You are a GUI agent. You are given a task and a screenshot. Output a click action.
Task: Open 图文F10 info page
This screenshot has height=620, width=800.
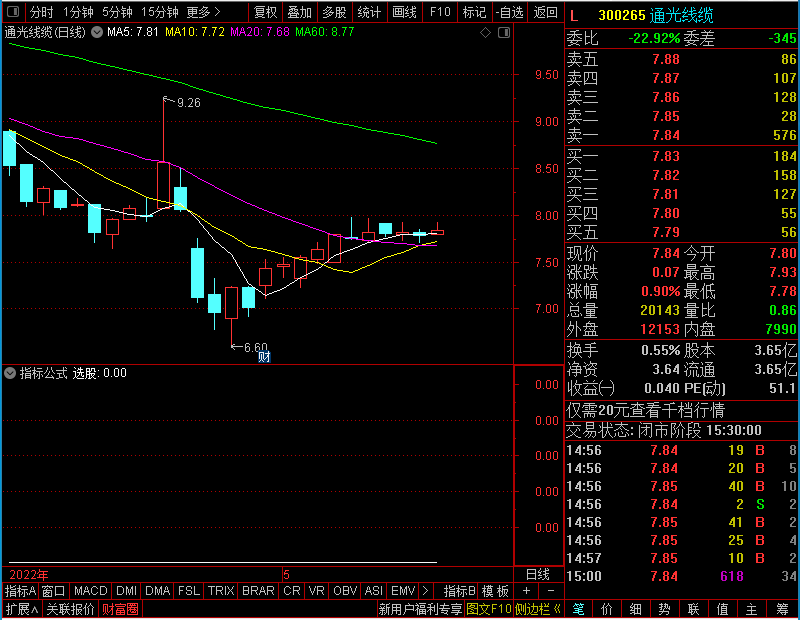(x=488, y=609)
